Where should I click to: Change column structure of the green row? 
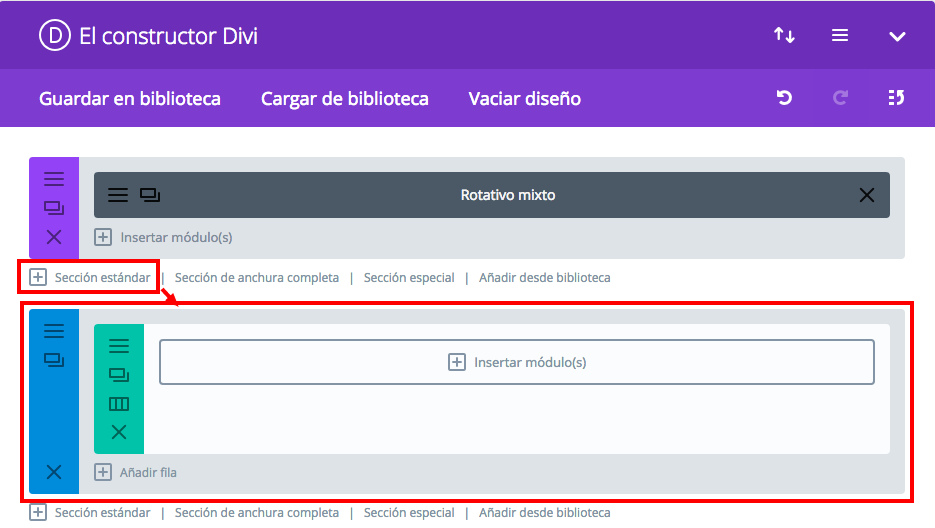119,404
